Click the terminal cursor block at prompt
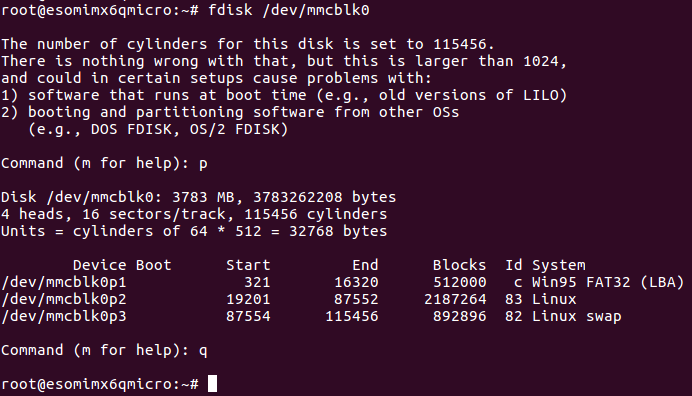The image size is (692, 396). click(x=212, y=384)
